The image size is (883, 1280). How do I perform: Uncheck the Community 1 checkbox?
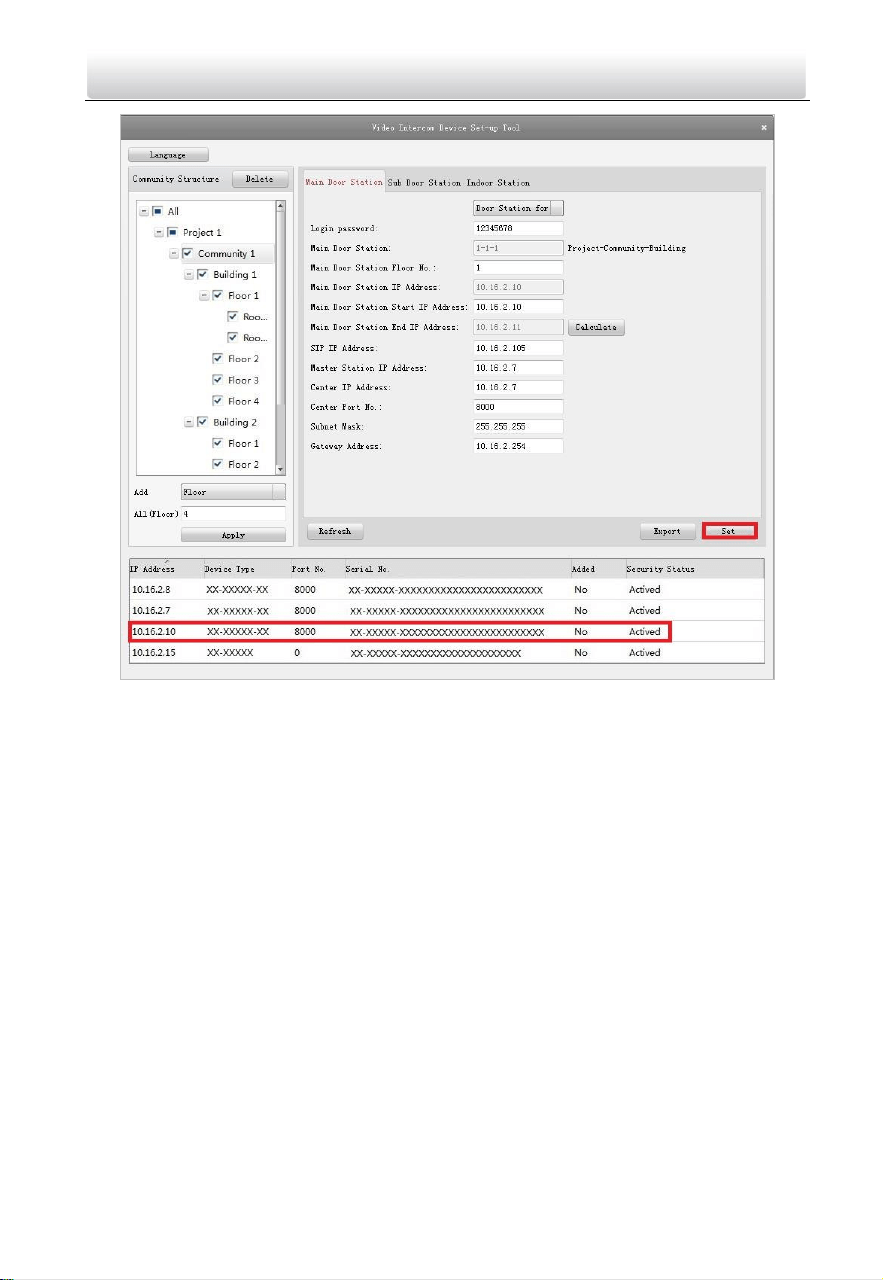[x=187, y=254]
